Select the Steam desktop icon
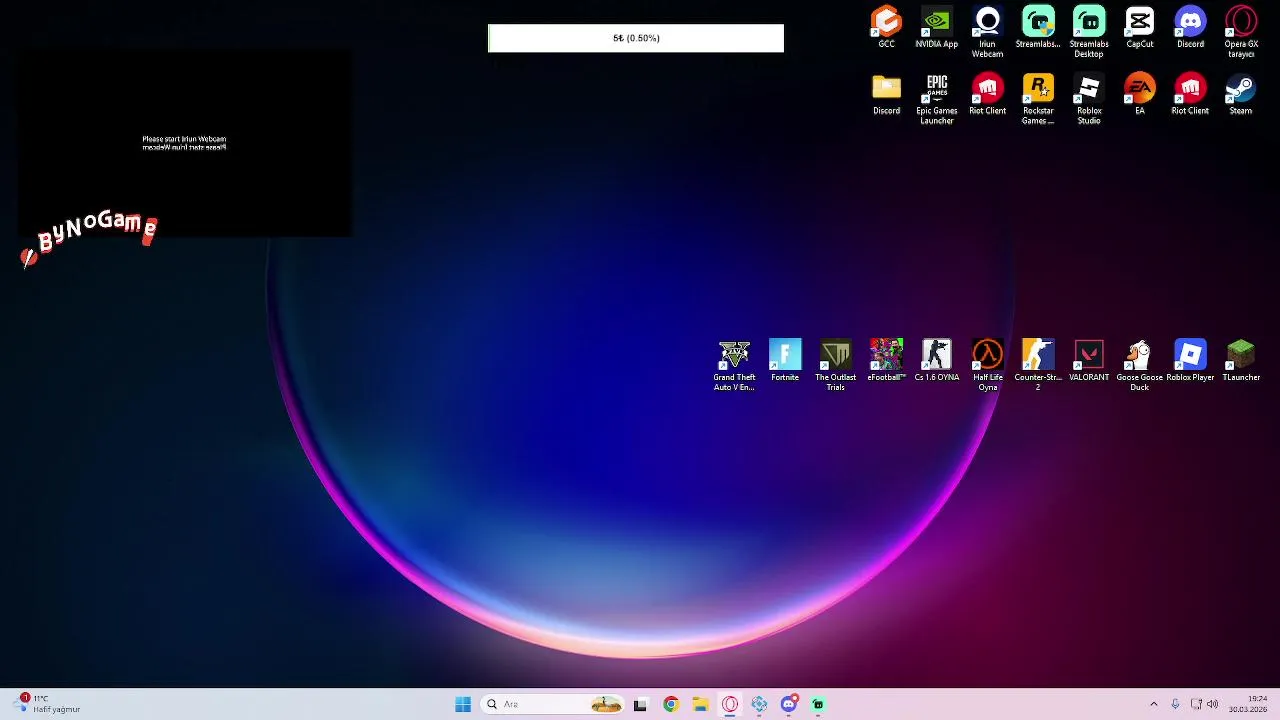The width and height of the screenshot is (1280, 720). [x=1241, y=94]
